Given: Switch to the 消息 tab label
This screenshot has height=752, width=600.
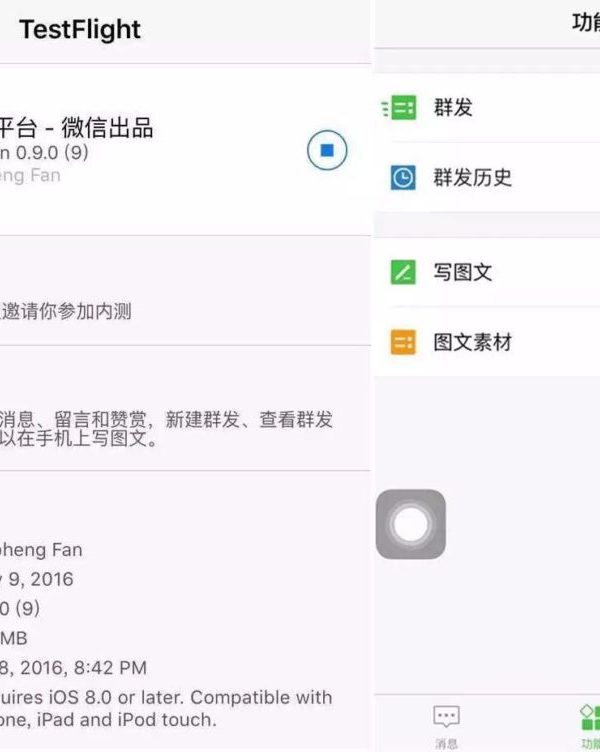Looking at the screenshot, I should point(446,743).
